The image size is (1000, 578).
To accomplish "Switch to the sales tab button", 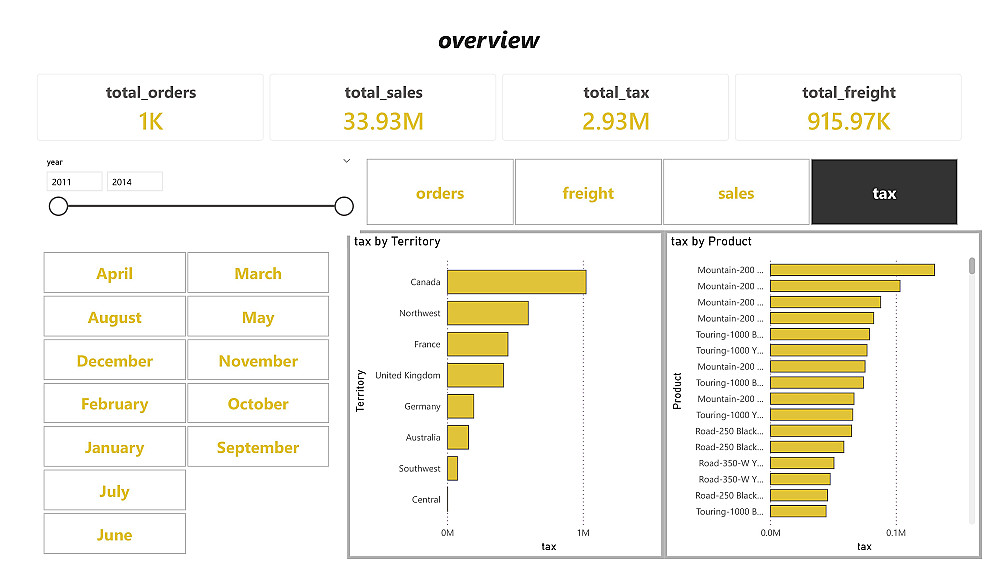I will tap(736, 192).
